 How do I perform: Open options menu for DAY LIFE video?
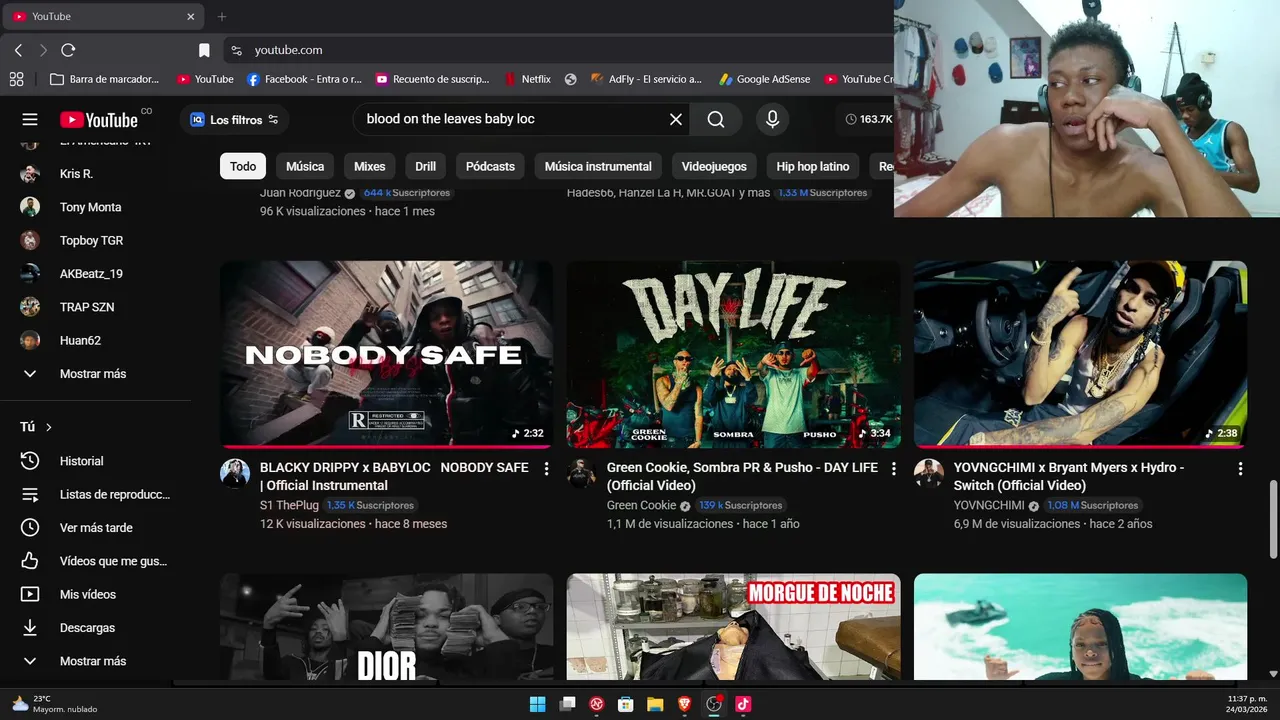pyautogui.click(x=893, y=468)
